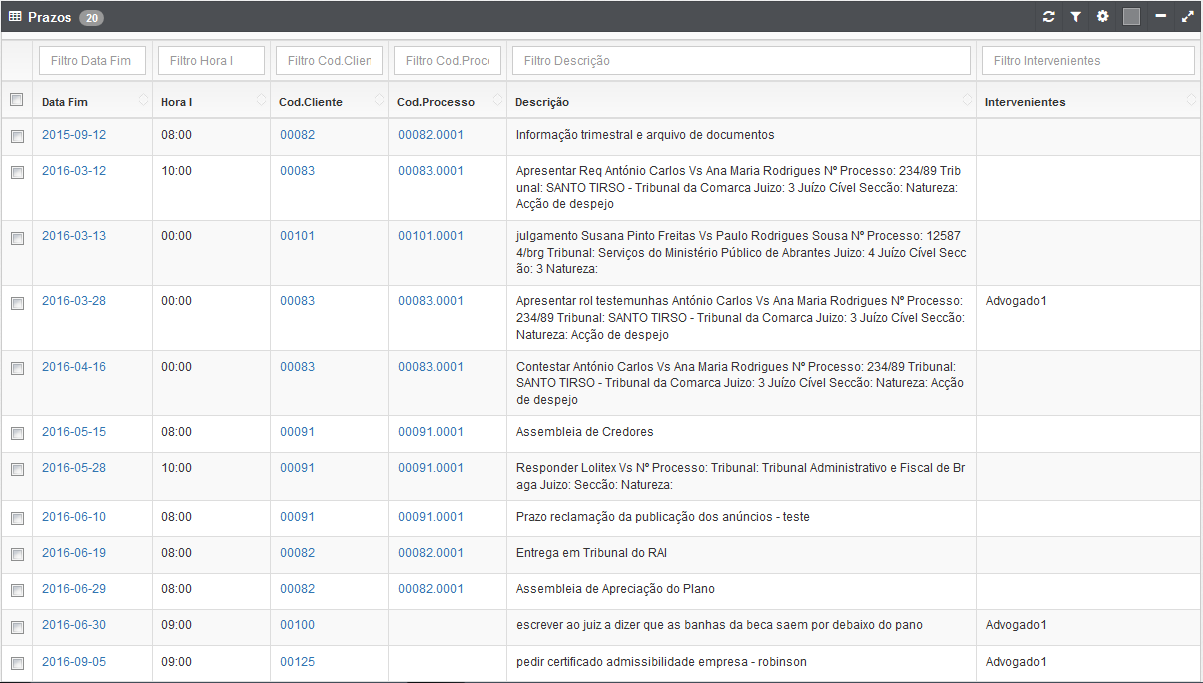Collapse the Prazos panel with the minus icon
The height and width of the screenshot is (683, 1203).
pos(1161,17)
